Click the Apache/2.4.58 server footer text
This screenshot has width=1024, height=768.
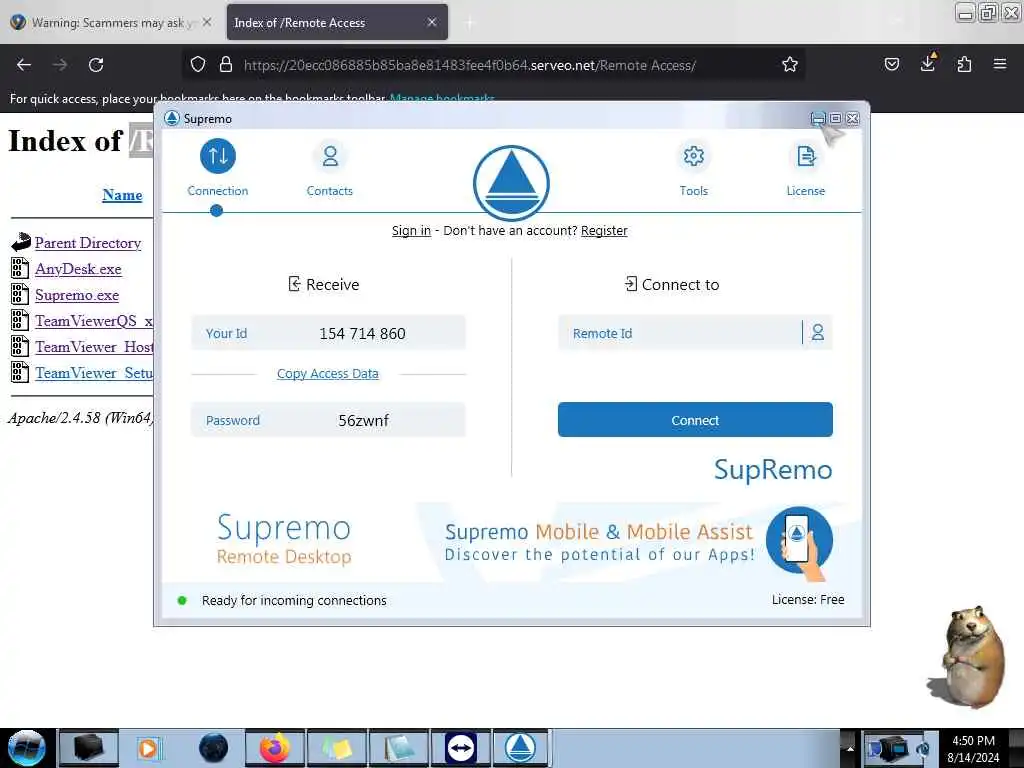[80, 418]
